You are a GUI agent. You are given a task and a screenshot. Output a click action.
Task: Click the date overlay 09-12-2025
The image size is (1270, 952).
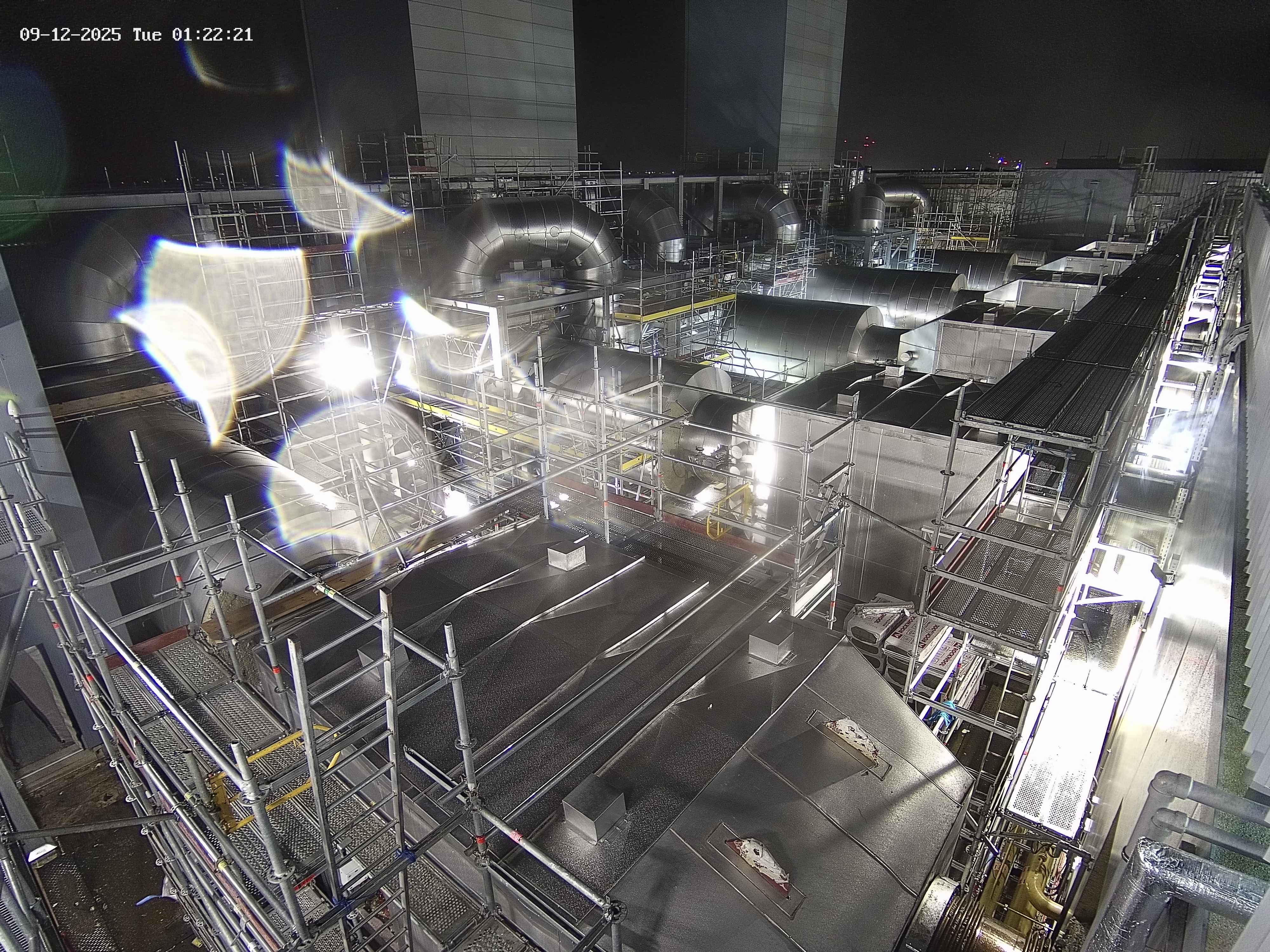pos(70,35)
